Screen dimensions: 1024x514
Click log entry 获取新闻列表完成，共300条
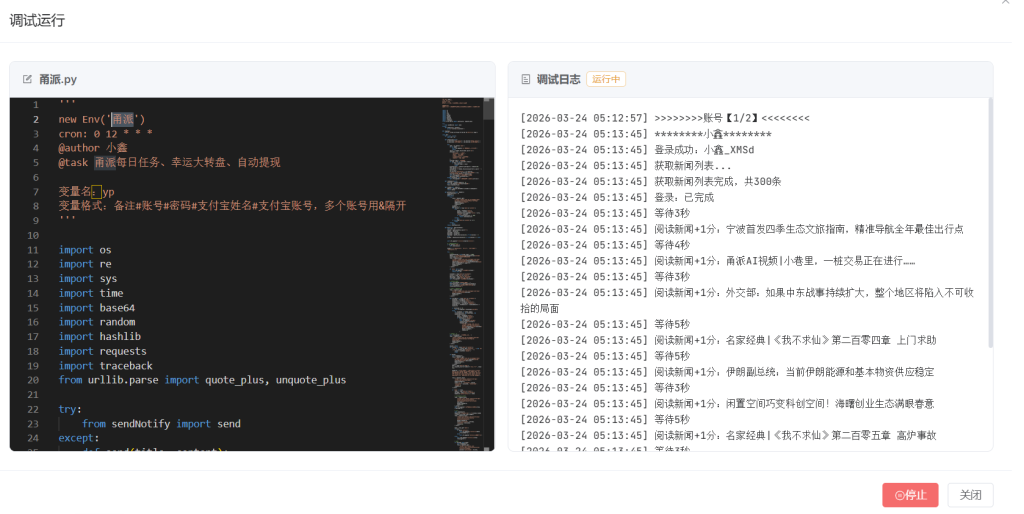pyautogui.click(x=651, y=182)
